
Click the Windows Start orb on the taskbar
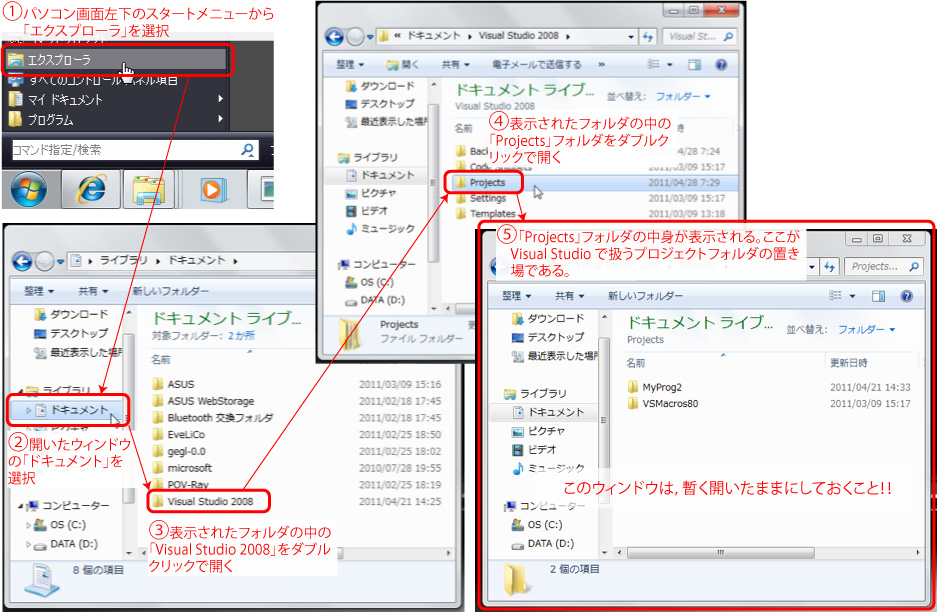click(28, 189)
